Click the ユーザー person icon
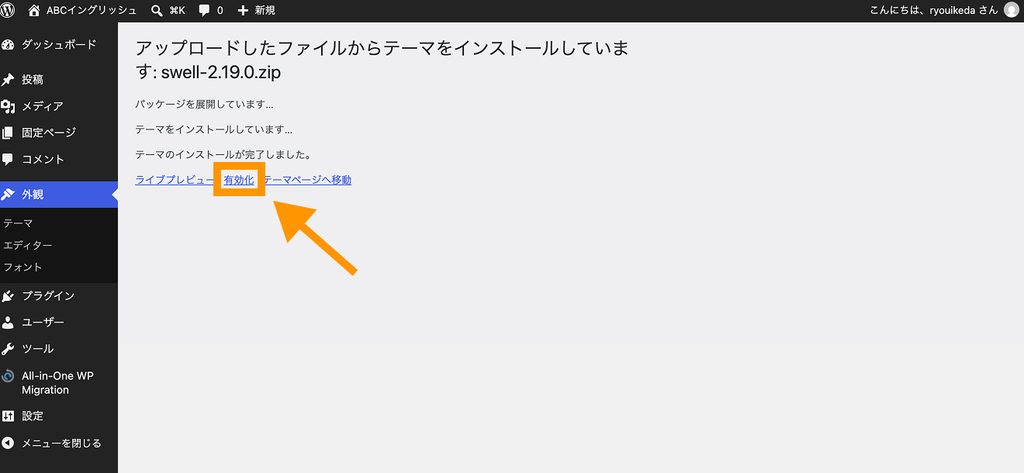 8,323
